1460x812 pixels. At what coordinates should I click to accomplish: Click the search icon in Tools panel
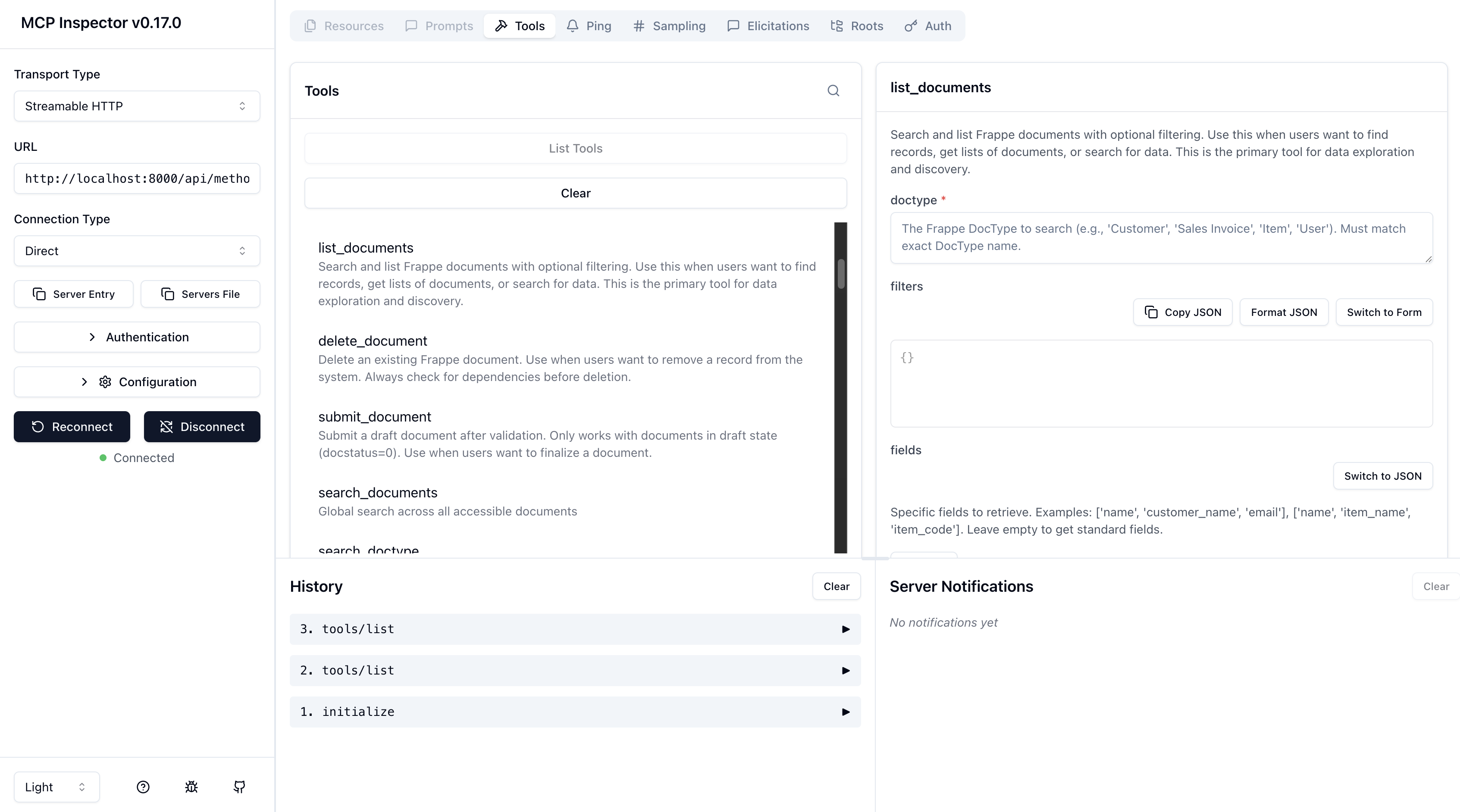point(833,91)
